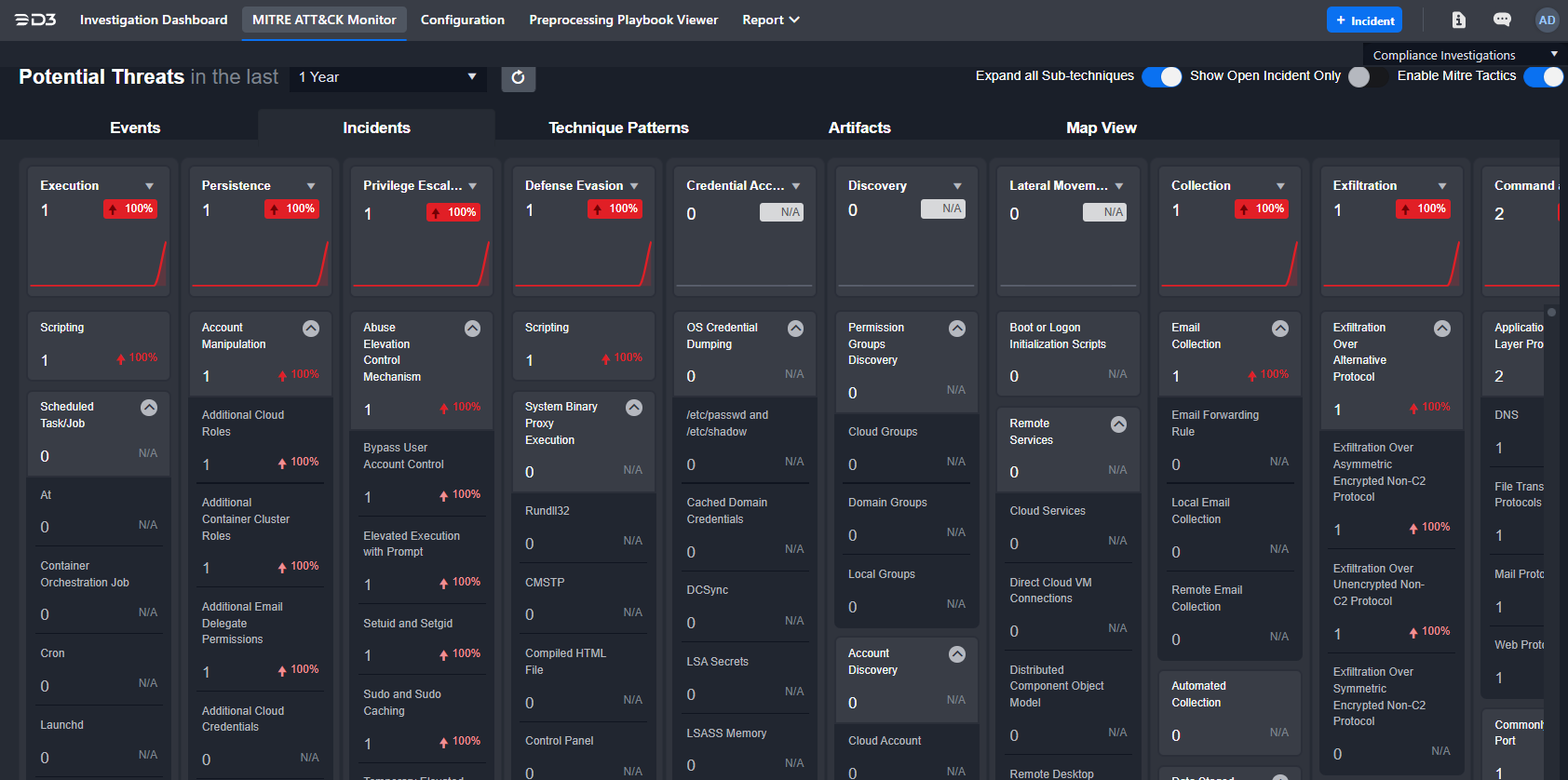Viewport: 1568px width, 780px height.
Task: Go to Investigation Dashboard
Action: [x=154, y=20]
